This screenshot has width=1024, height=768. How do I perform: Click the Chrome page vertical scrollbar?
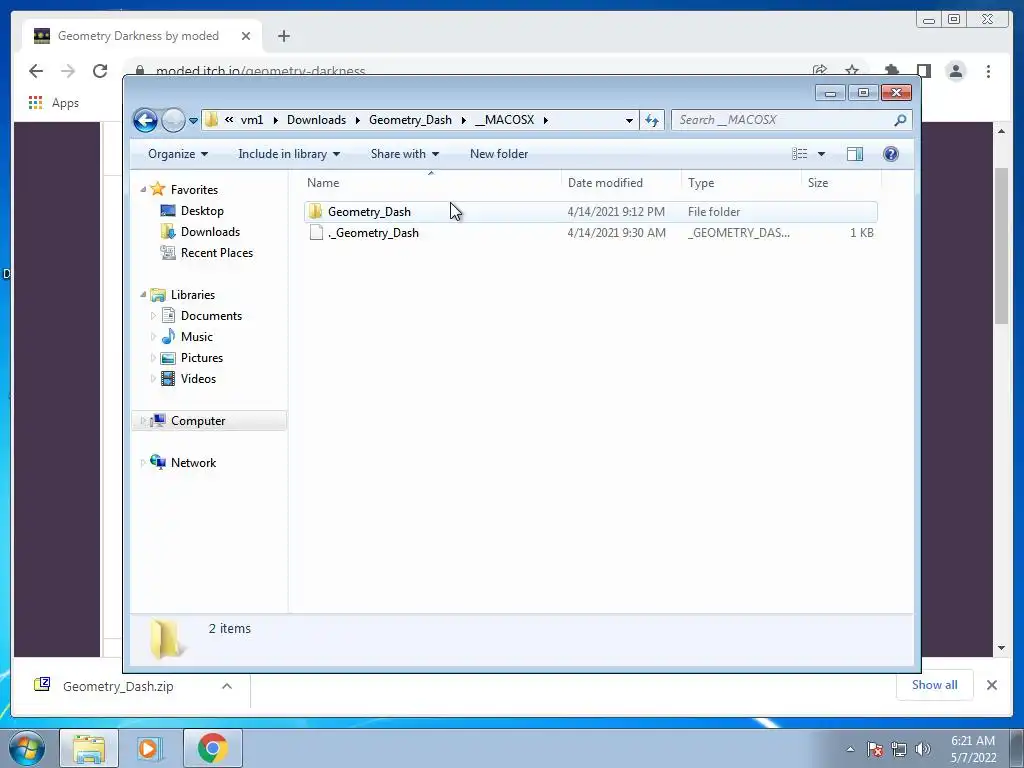[1001, 245]
